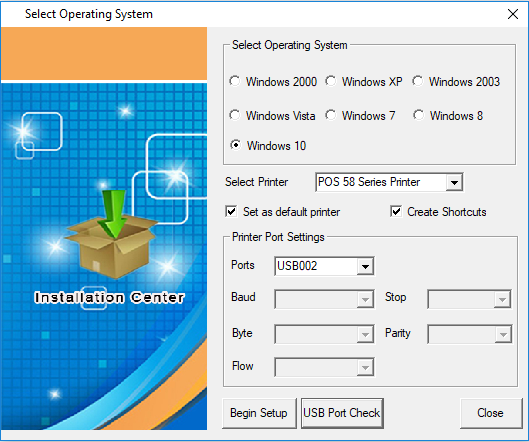
Task: Expand the Ports dropdown arrow
Action: click(x=365, y=266)
